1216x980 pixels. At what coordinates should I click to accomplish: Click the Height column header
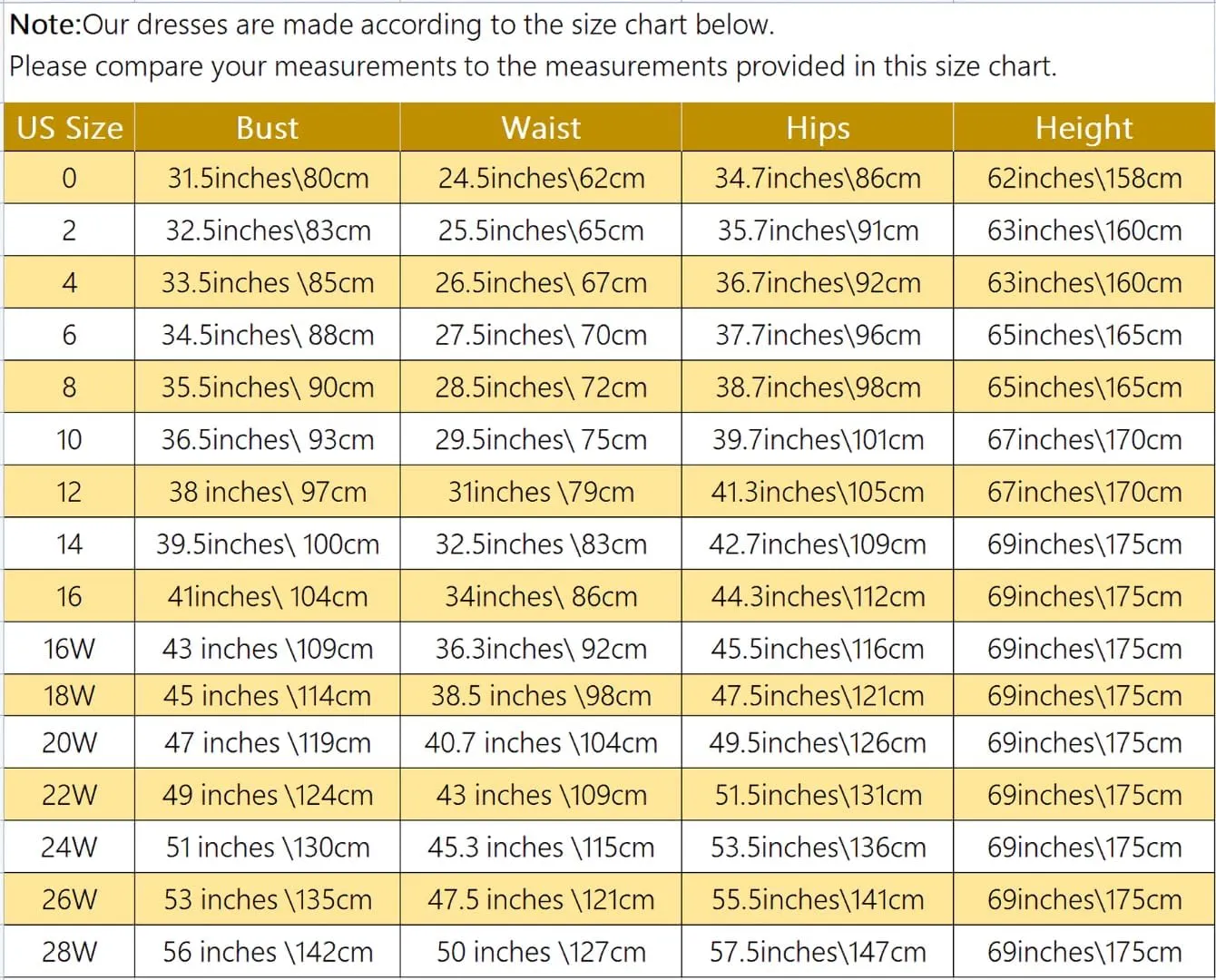click(x=1084, y=128)
